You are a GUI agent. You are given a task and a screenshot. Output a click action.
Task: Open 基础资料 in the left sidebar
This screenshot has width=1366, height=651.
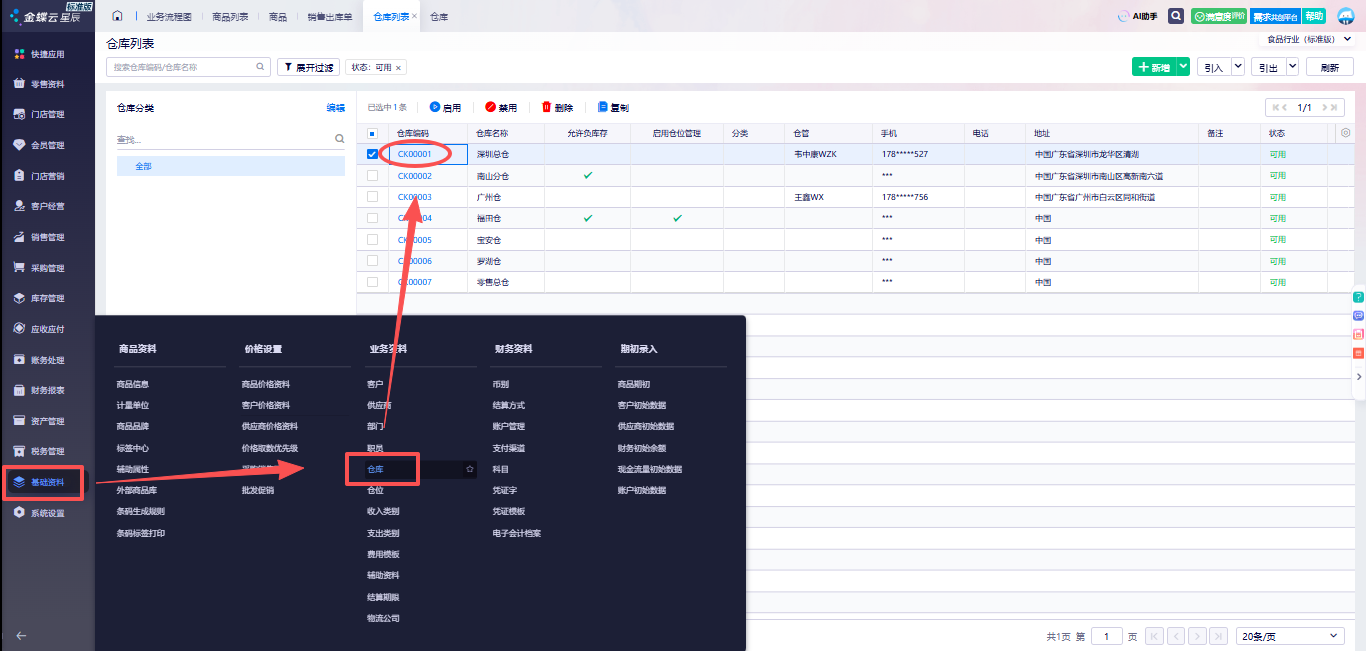[48, 482]
